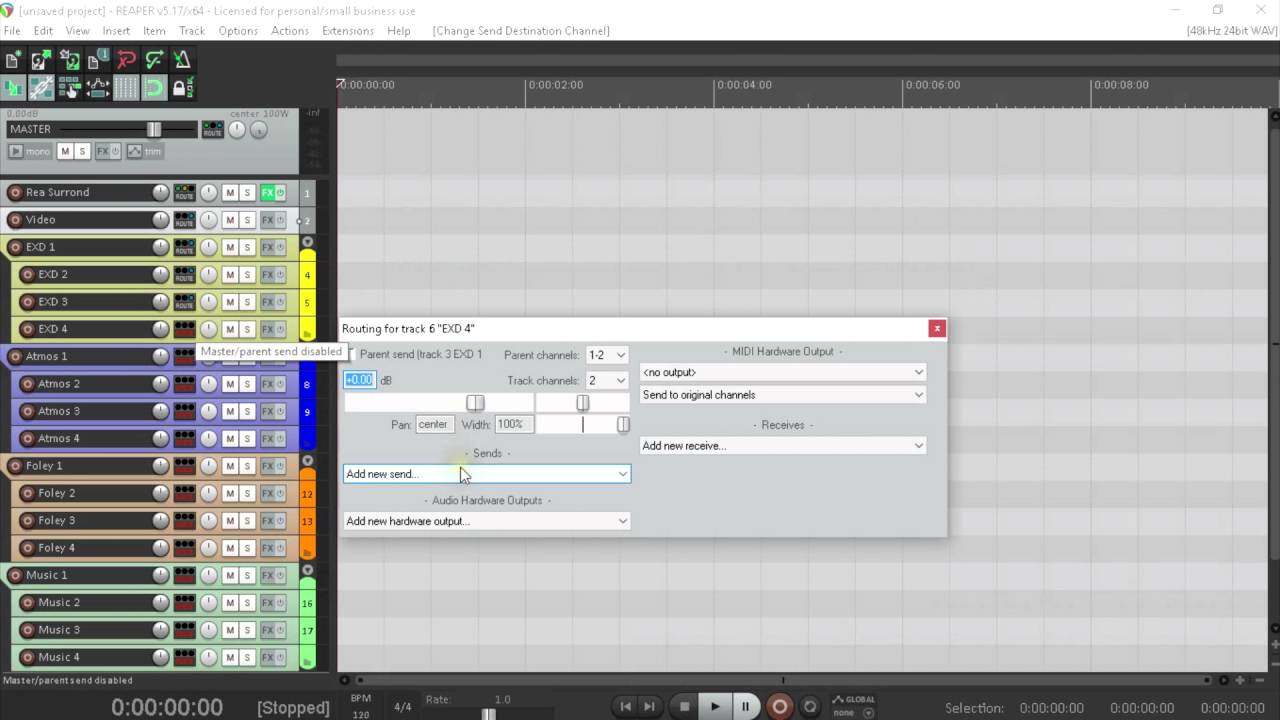Toggle the ripple editing toolbar icon
Viewport: 1280px width, 720px height.
tap(69, 88)
